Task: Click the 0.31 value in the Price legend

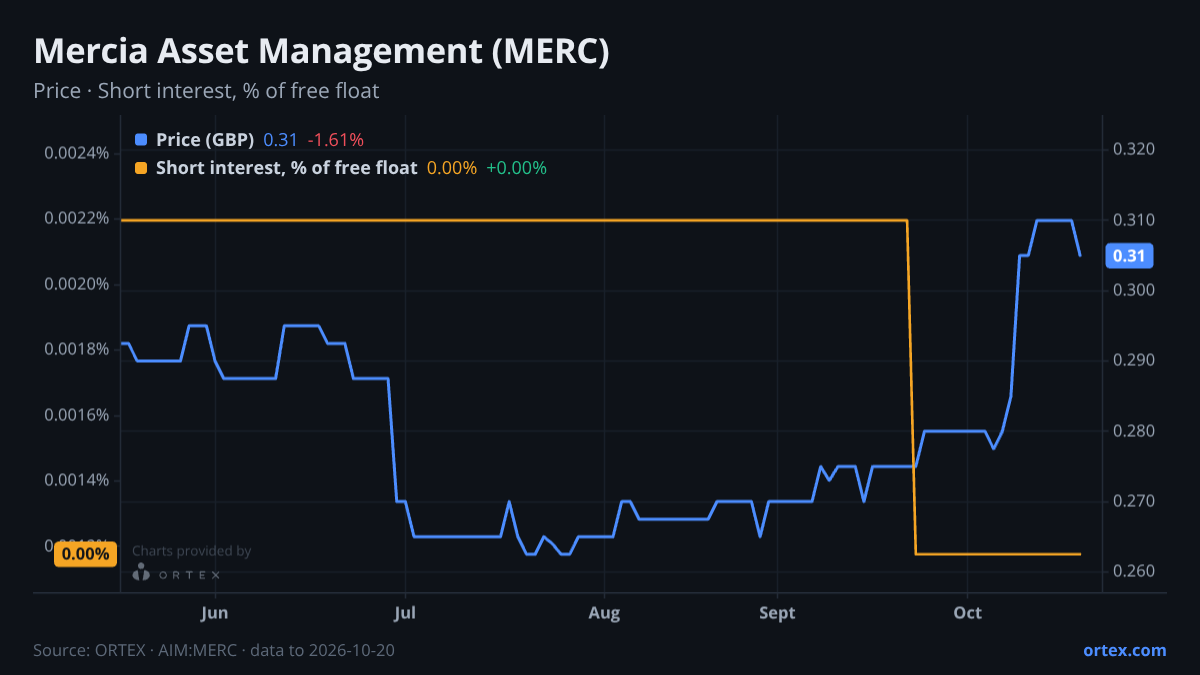Action: pyautogui.click(x=280, y=140)
